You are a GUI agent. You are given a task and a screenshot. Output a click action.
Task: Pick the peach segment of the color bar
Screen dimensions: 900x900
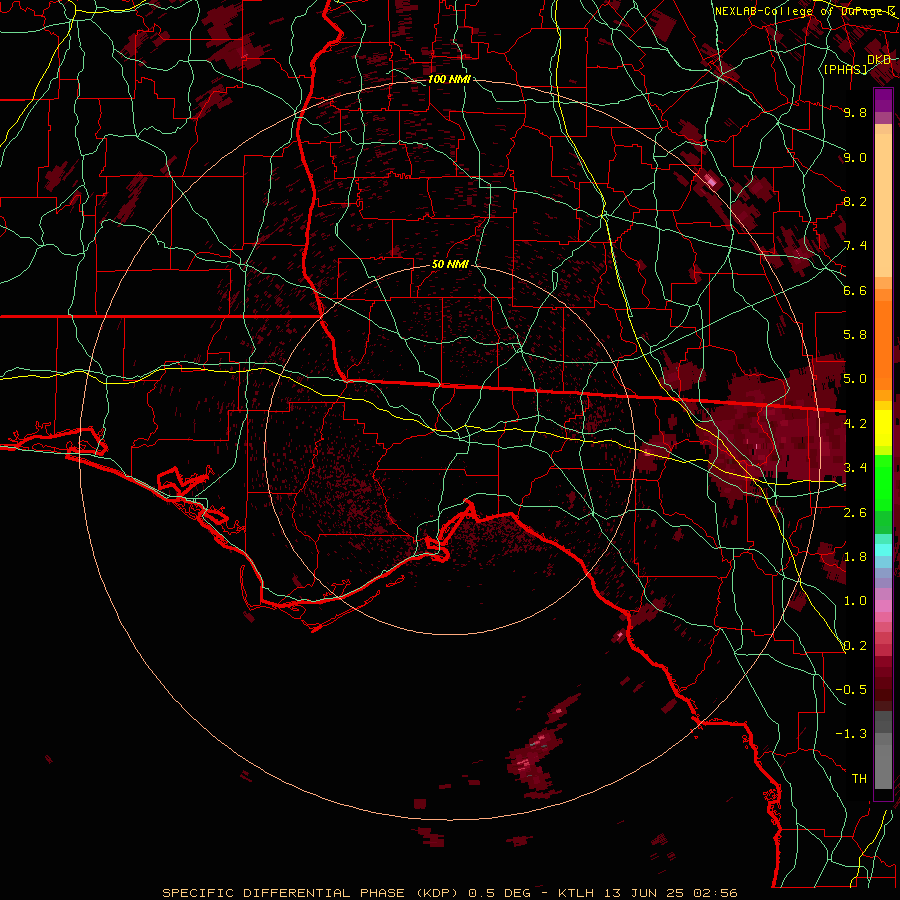883,207
